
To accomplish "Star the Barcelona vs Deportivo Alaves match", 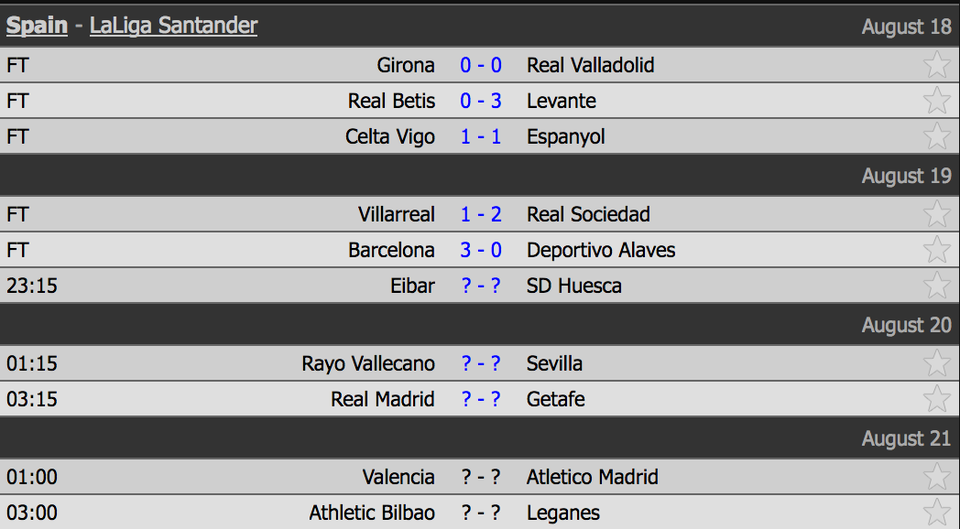I will [937, 250].
